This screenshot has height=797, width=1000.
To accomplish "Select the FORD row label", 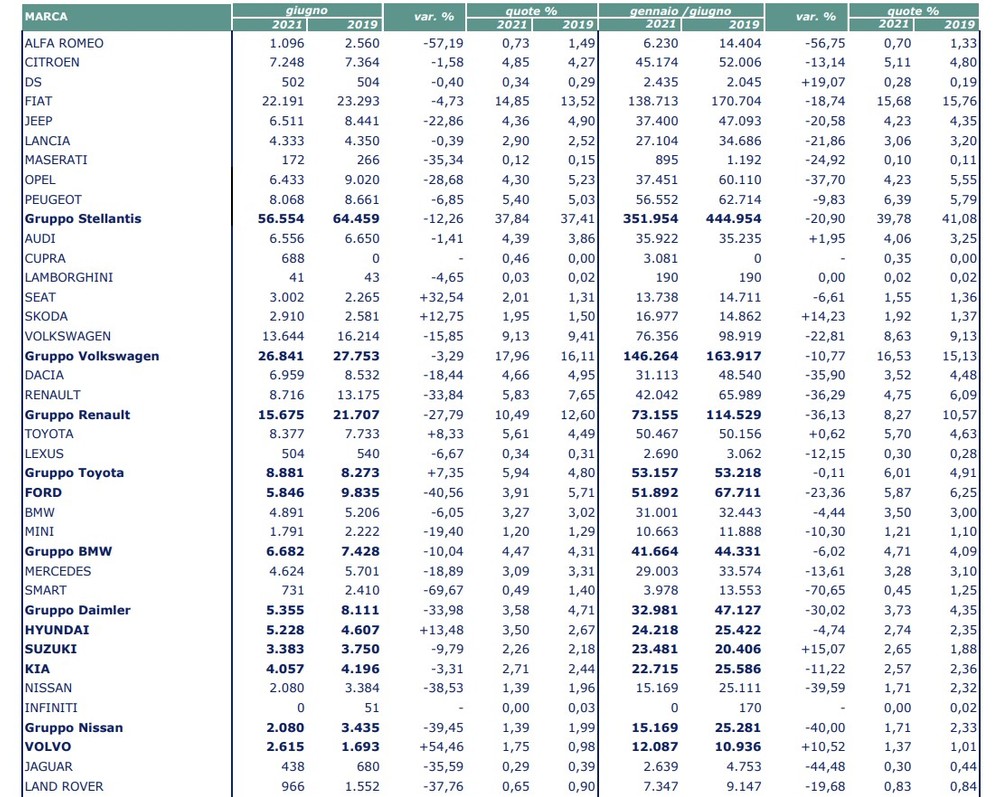I will pyautogui.click(x=43, y=493).
